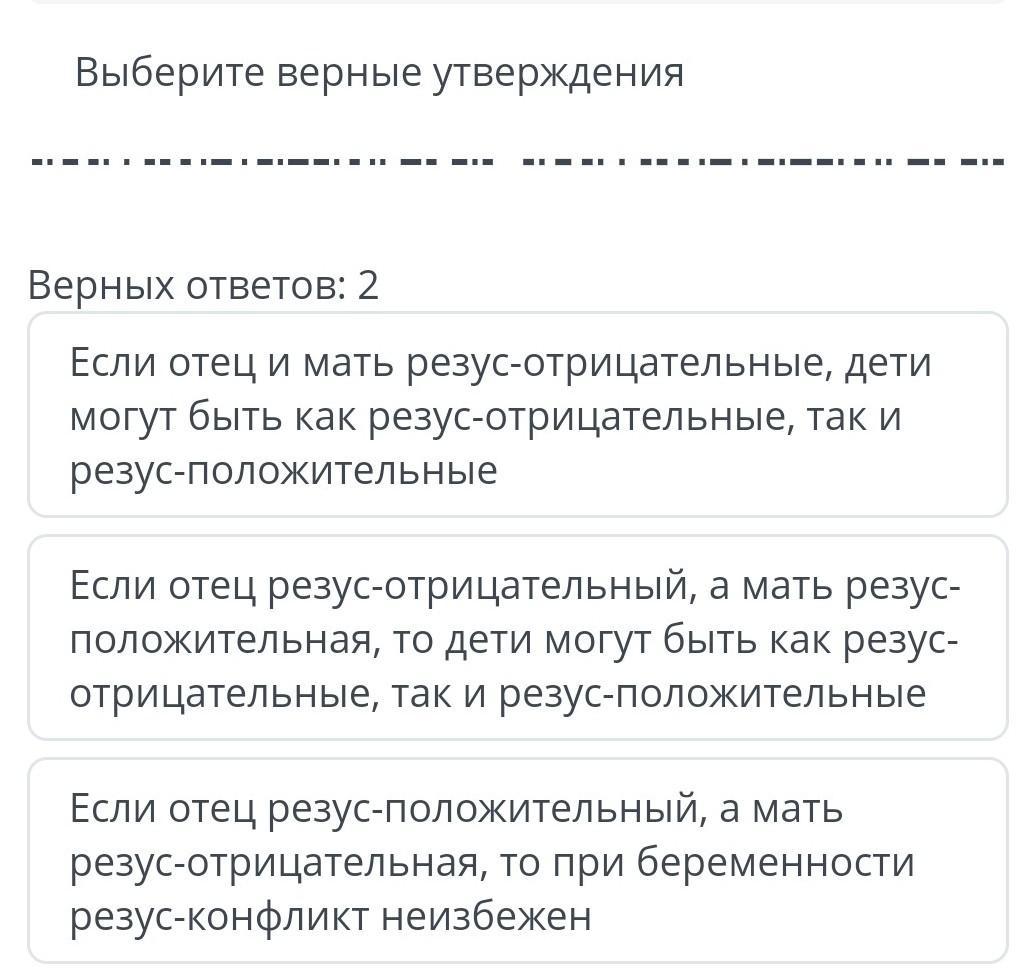Image resolution: width=1023 pixels, height=979 pixels.
Task: Tap 'резус-отрицательная, то при беременности' text line
Action: (x=492, y=862)
